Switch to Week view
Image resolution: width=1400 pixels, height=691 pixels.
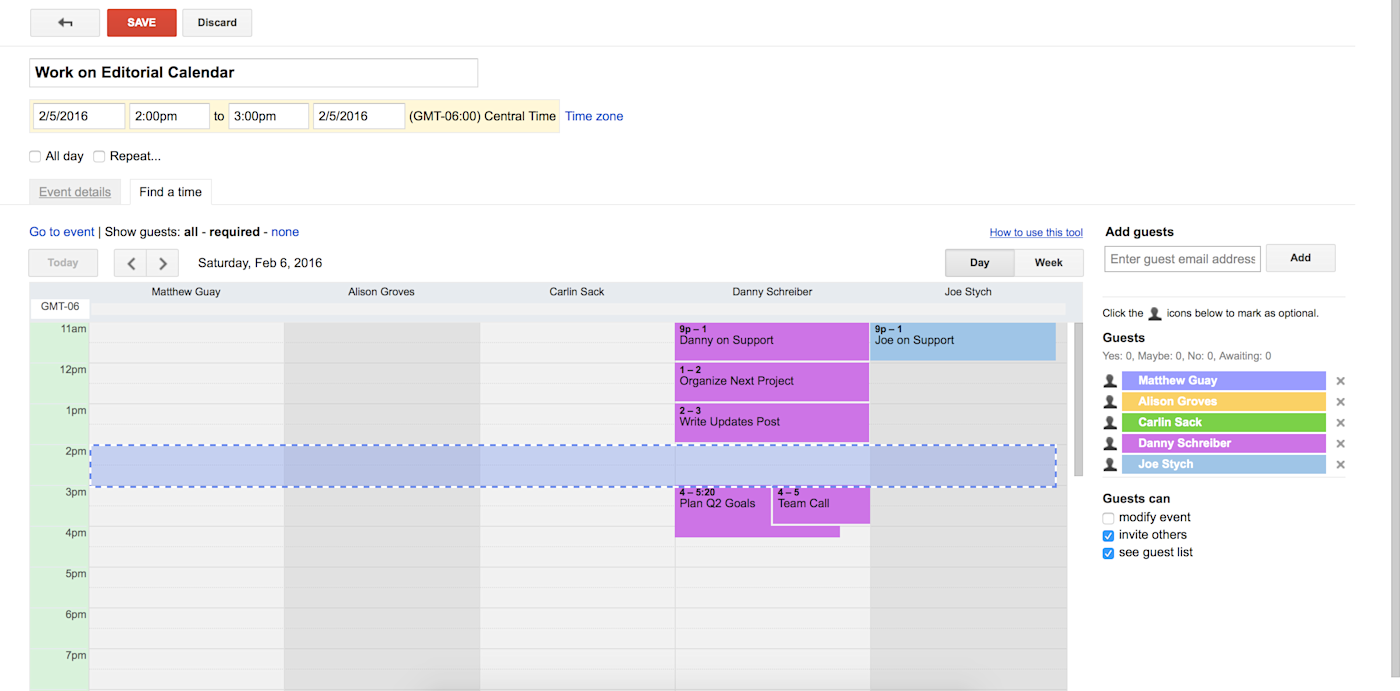pos(1048,263)
